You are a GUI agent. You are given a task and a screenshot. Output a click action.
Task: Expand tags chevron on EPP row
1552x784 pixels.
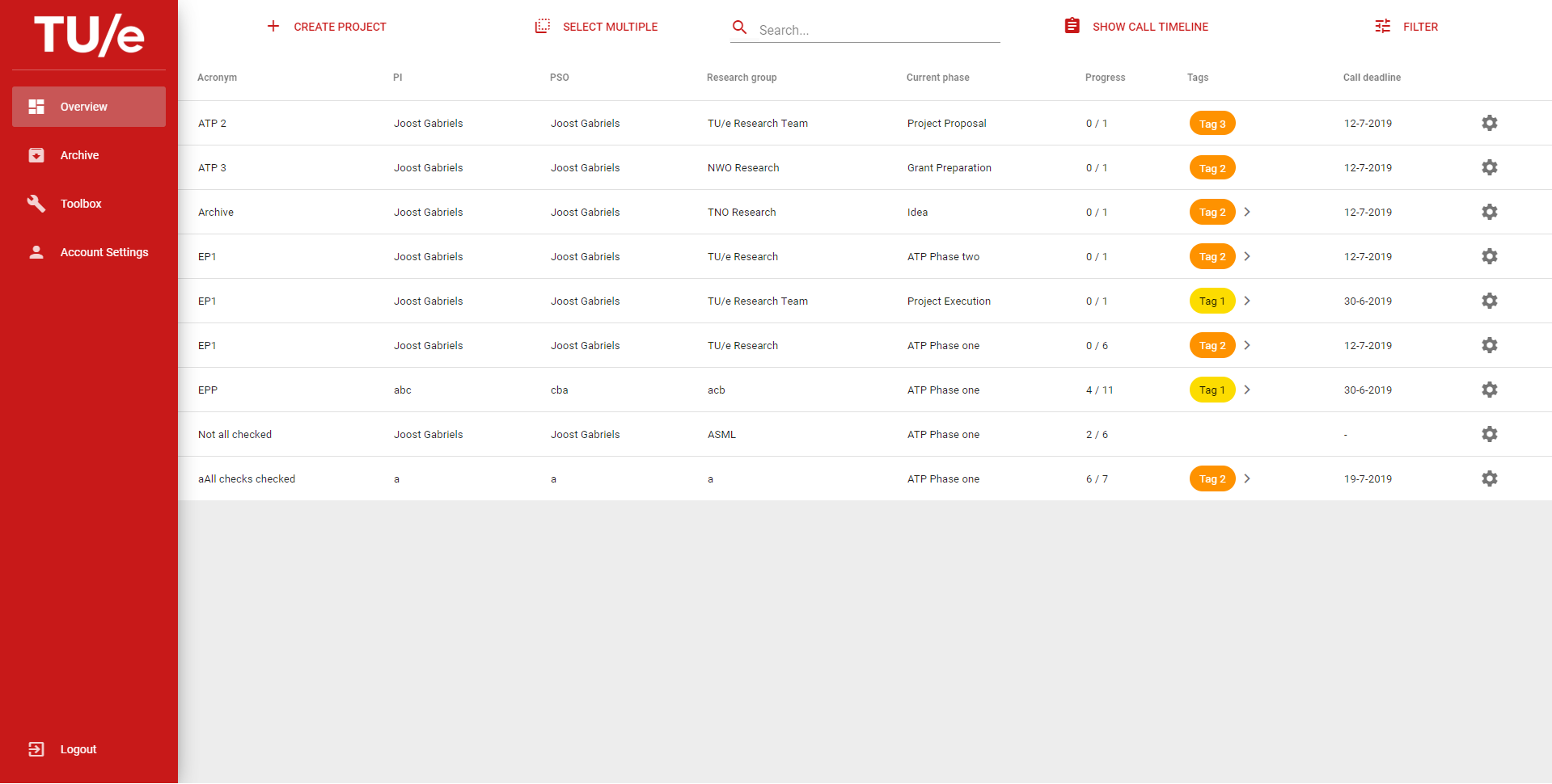point(1247,390)
